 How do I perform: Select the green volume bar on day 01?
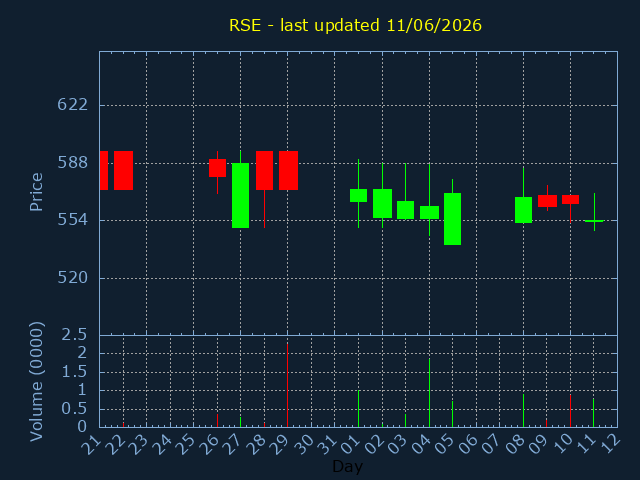click(358, 409)
